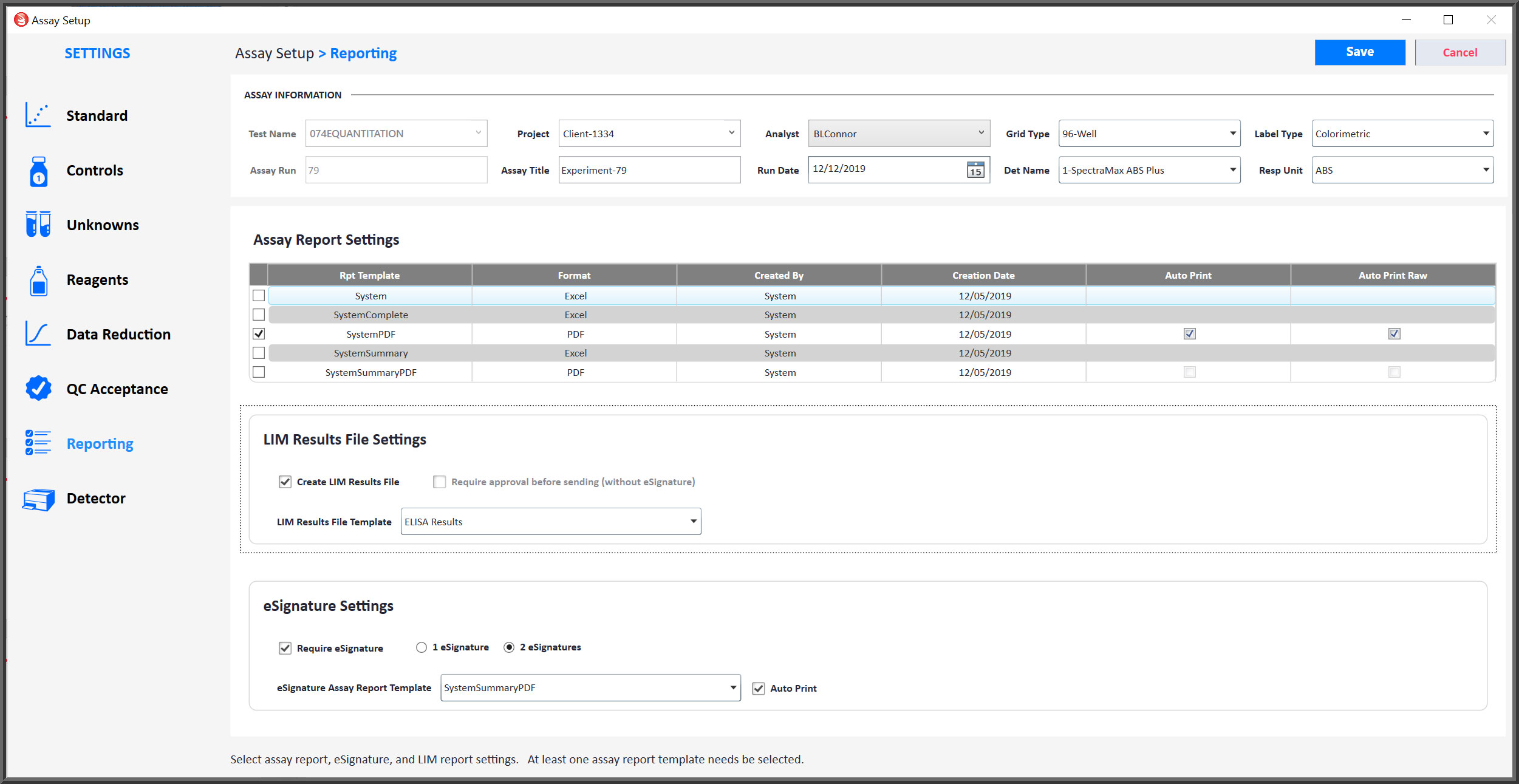Check the SystemSummaryPDF report template row
This screenshot has height=784, width=1519.
click(259, 372)
